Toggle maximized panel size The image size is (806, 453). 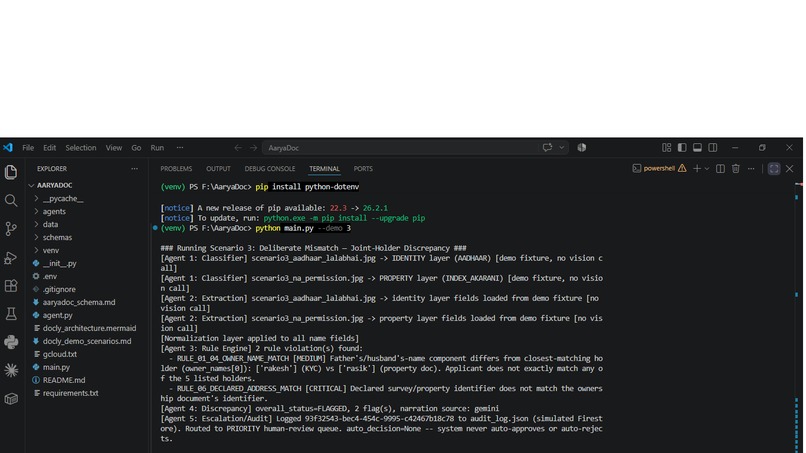[774, 169]
